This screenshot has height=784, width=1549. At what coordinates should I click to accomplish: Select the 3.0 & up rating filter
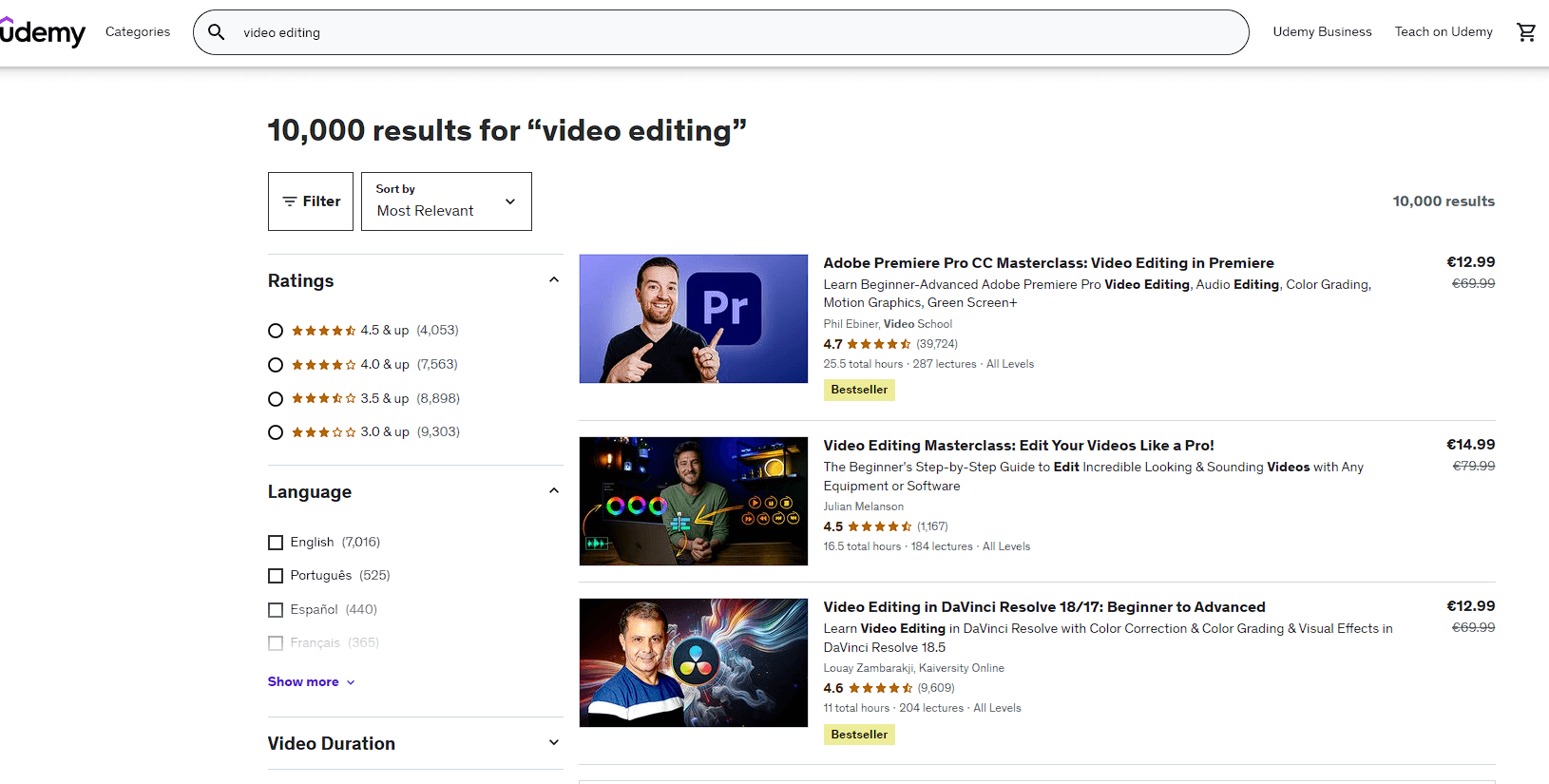point(276,432)
